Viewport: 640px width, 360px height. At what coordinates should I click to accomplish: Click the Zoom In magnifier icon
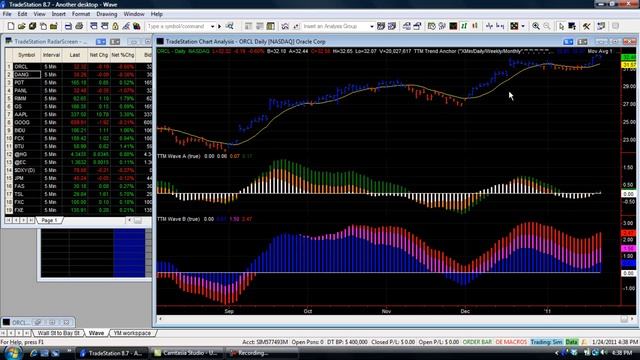point(536,26)
